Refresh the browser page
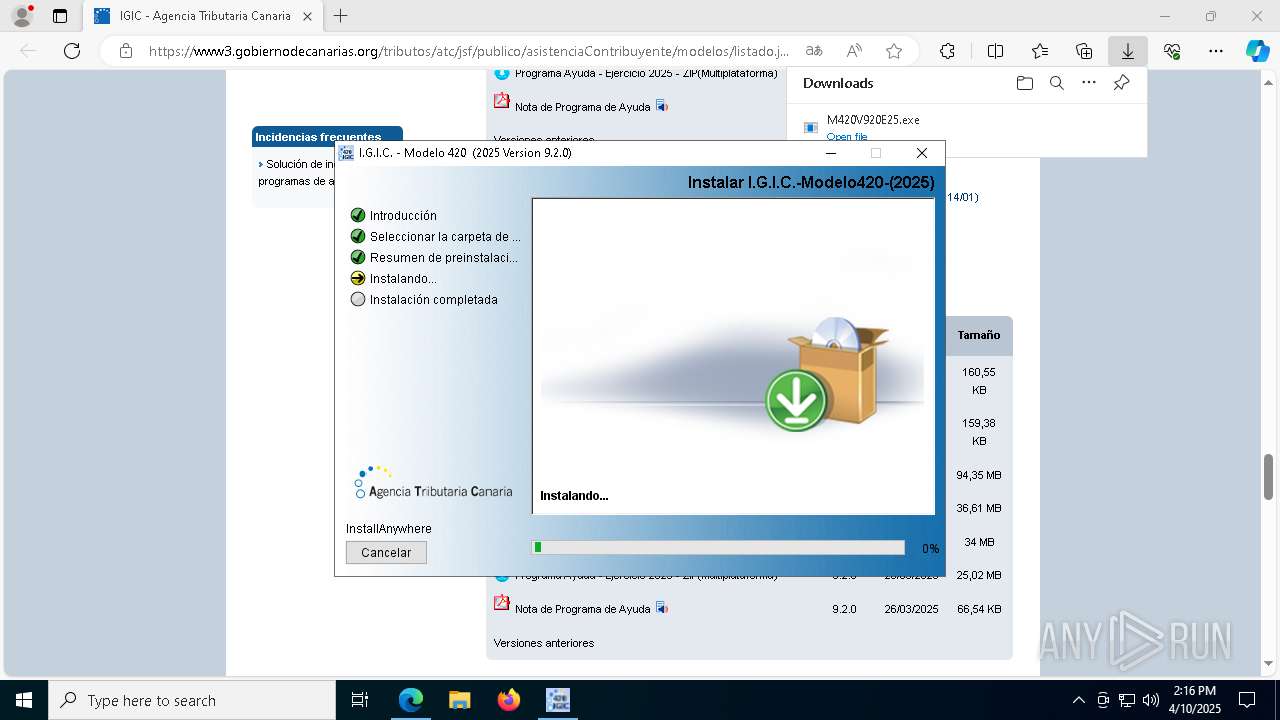The image size is (1280, 720). [72, 51]
